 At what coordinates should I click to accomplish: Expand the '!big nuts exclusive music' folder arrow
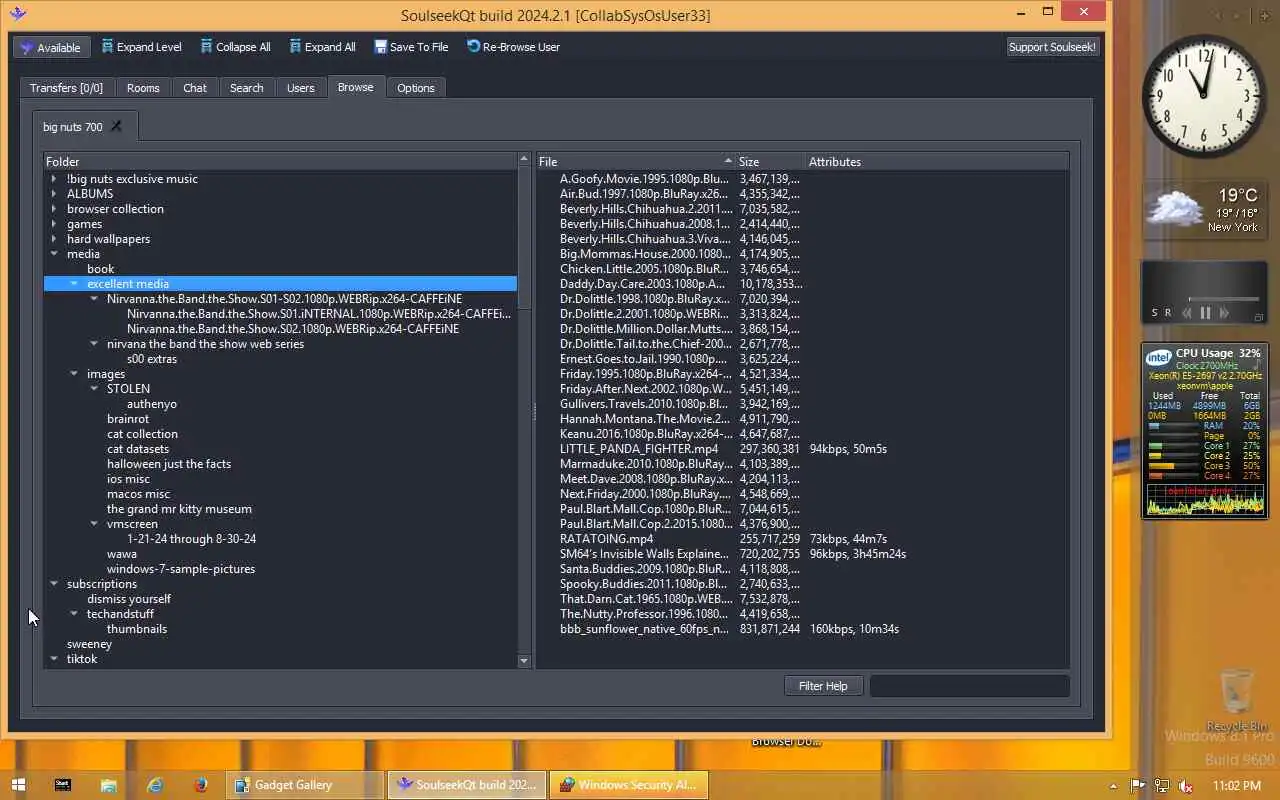pos(54,179)
